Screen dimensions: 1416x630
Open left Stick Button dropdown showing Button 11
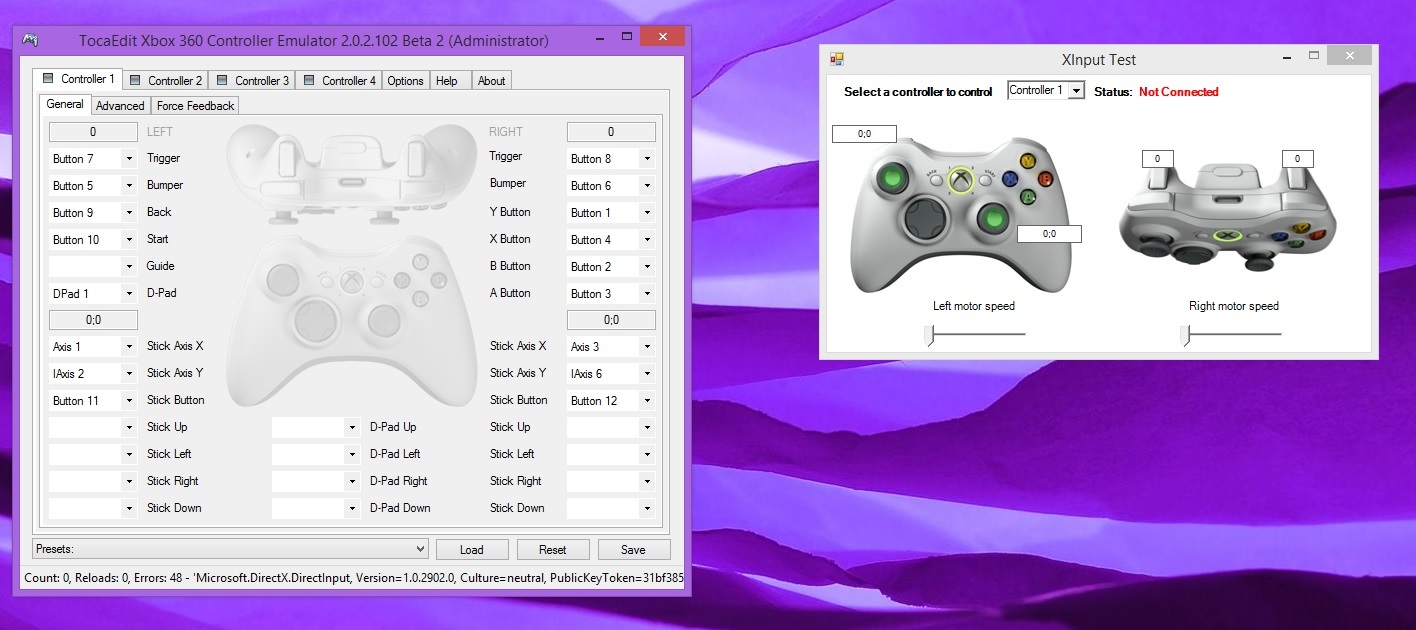point(93,400)
